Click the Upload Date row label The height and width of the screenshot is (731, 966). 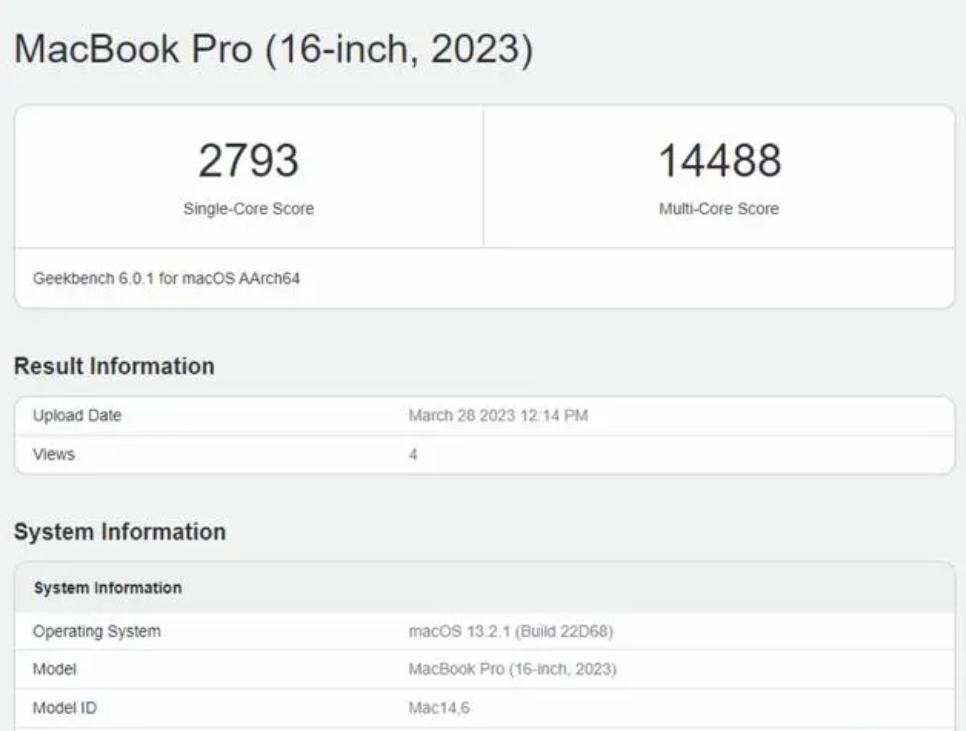coord(77,416)
